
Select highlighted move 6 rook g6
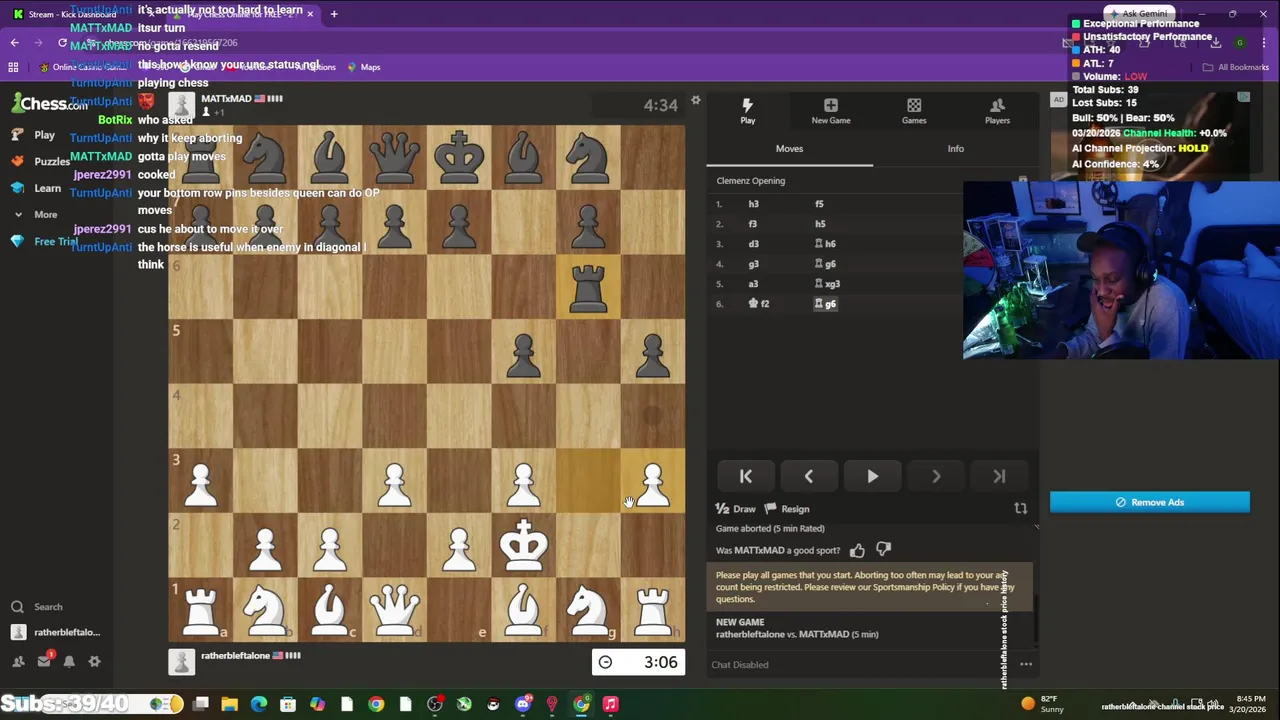click(x=825, y=304)
